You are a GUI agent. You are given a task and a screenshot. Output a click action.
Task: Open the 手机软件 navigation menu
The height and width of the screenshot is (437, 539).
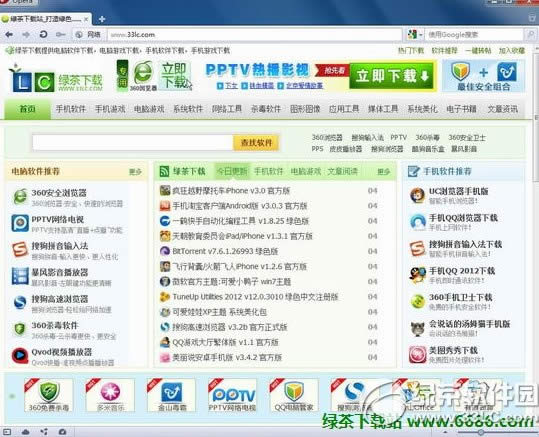70,109
